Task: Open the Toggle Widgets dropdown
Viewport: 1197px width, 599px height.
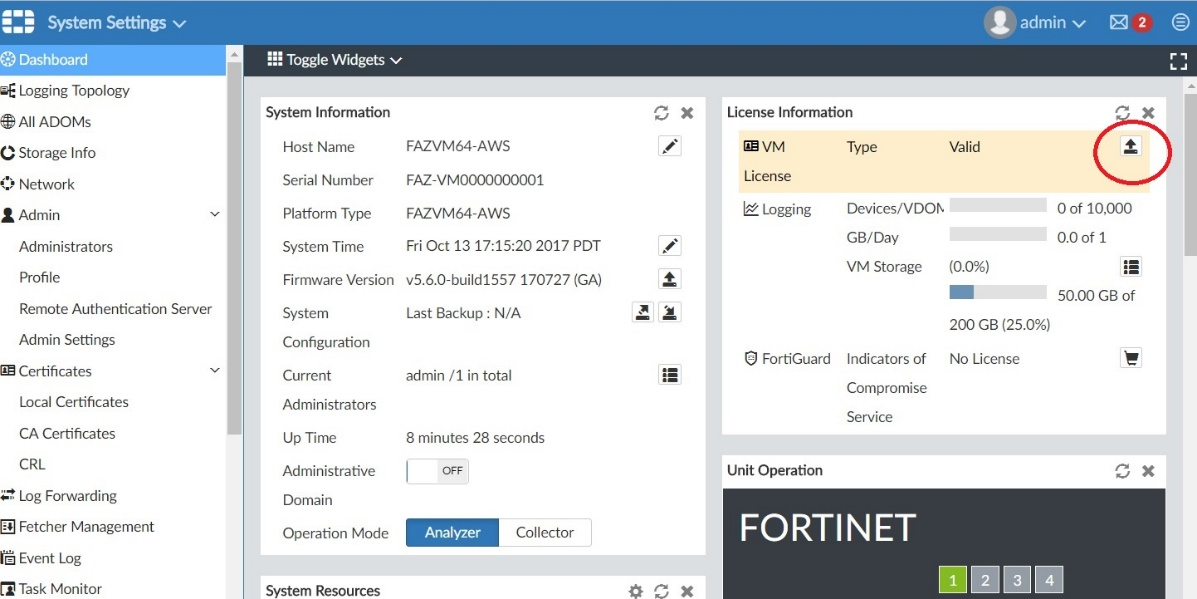Action: coord(335,60)
